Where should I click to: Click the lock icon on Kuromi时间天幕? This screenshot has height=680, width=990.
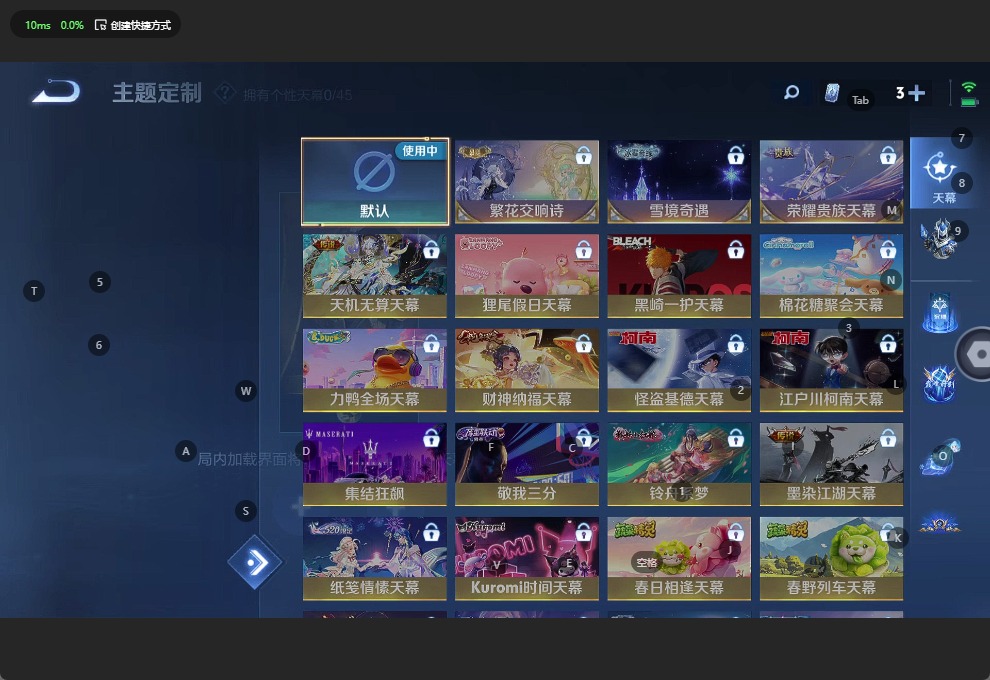[583, 532]
